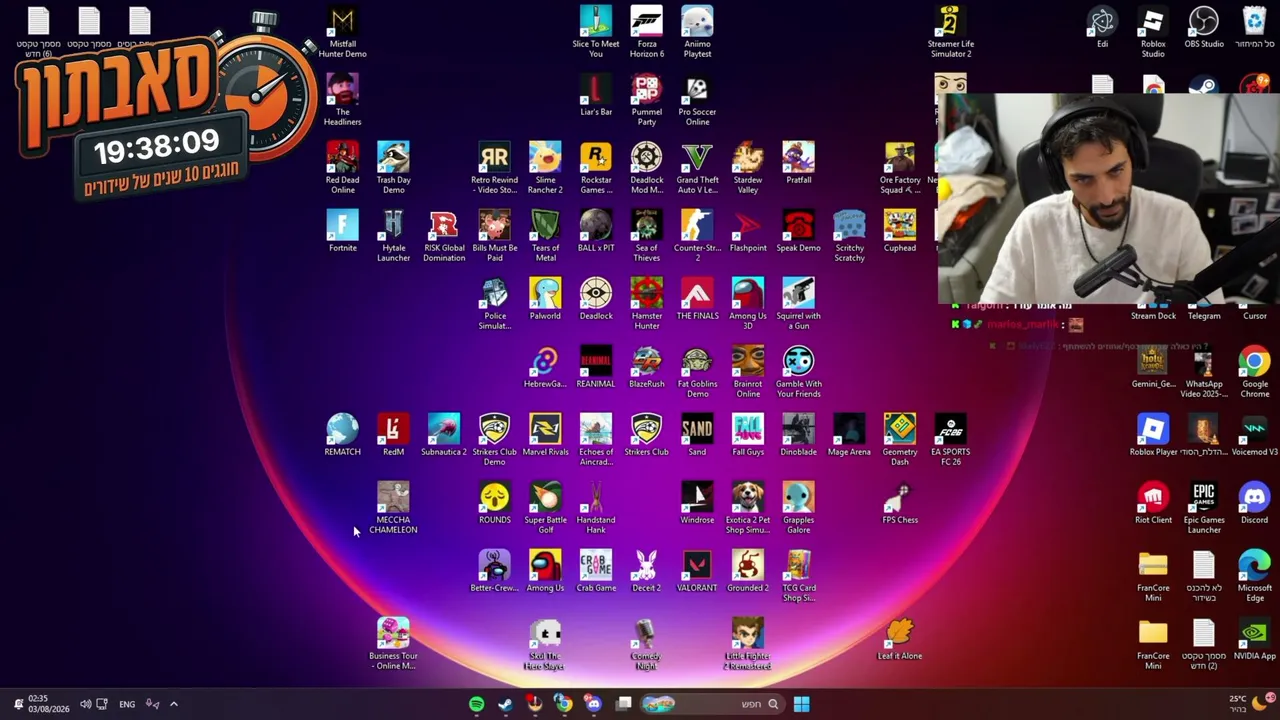This screenshot has height=720, width=1280.
Task: Launch Mistfall Hunter Demo shortcut
Action: pos(342,31)
